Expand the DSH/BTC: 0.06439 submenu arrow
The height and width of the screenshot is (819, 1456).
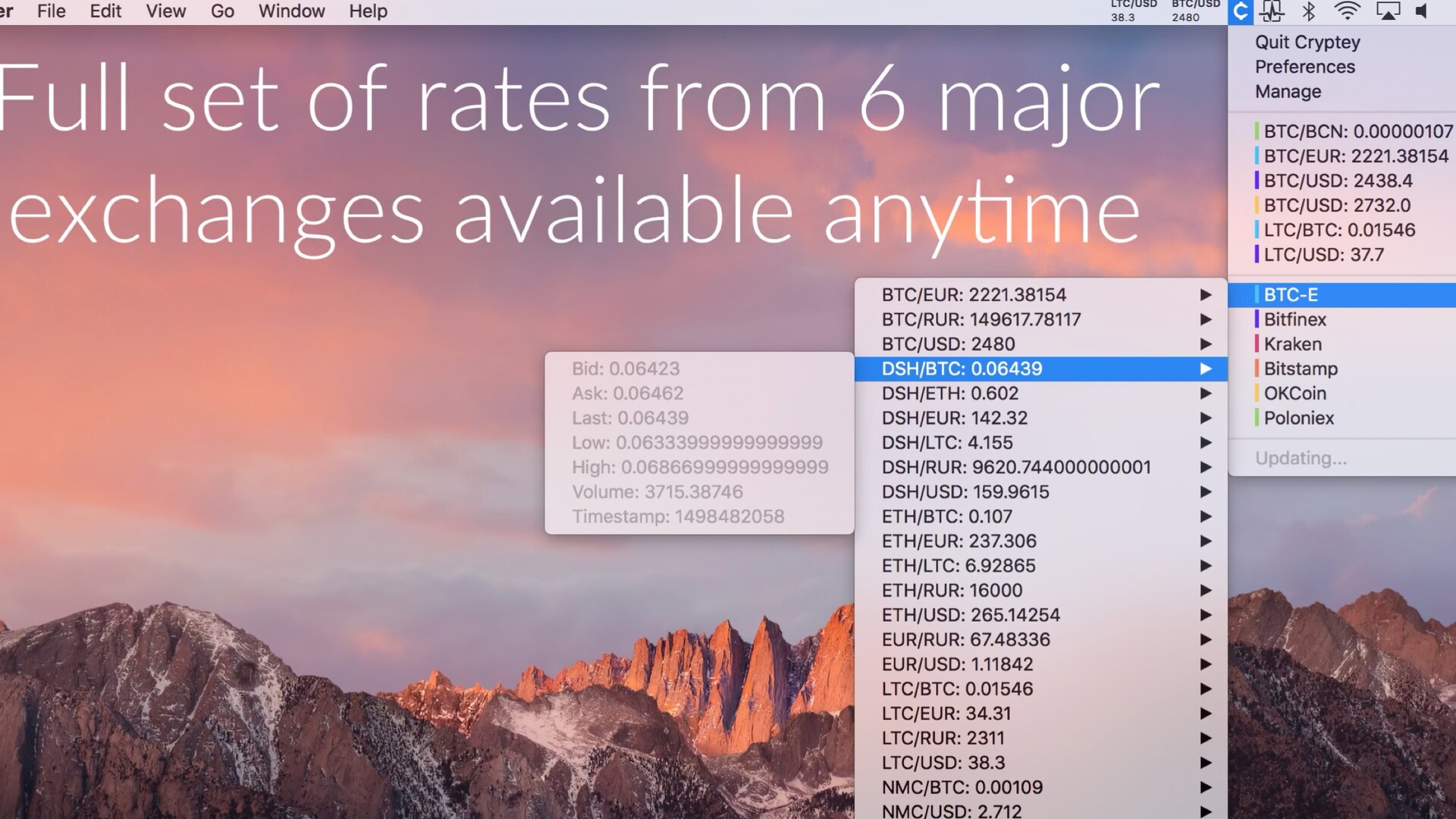[x=1205, y=369]
